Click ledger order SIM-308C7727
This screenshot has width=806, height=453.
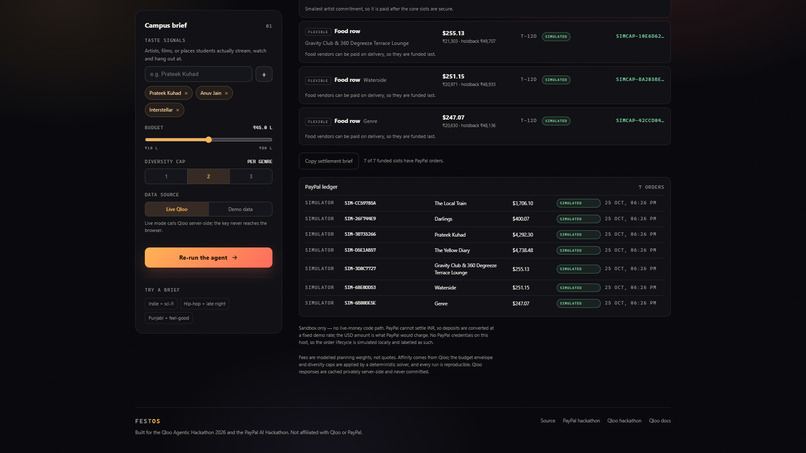coord(360,268)
